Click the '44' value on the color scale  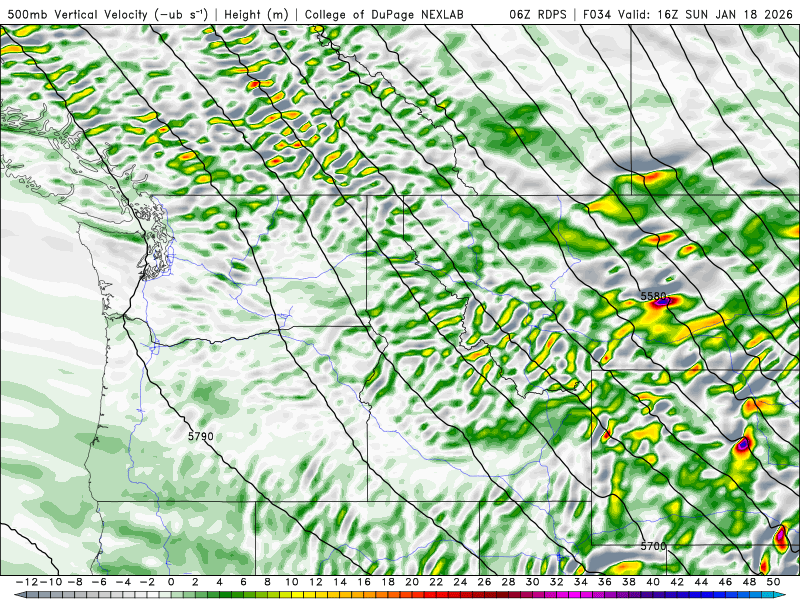click(701, 582)
